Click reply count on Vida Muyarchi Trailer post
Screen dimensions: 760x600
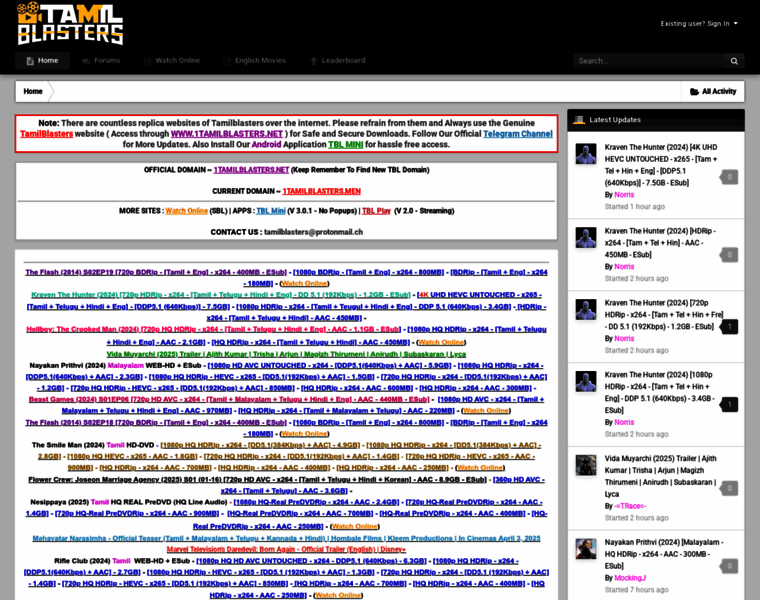[729, 489]
